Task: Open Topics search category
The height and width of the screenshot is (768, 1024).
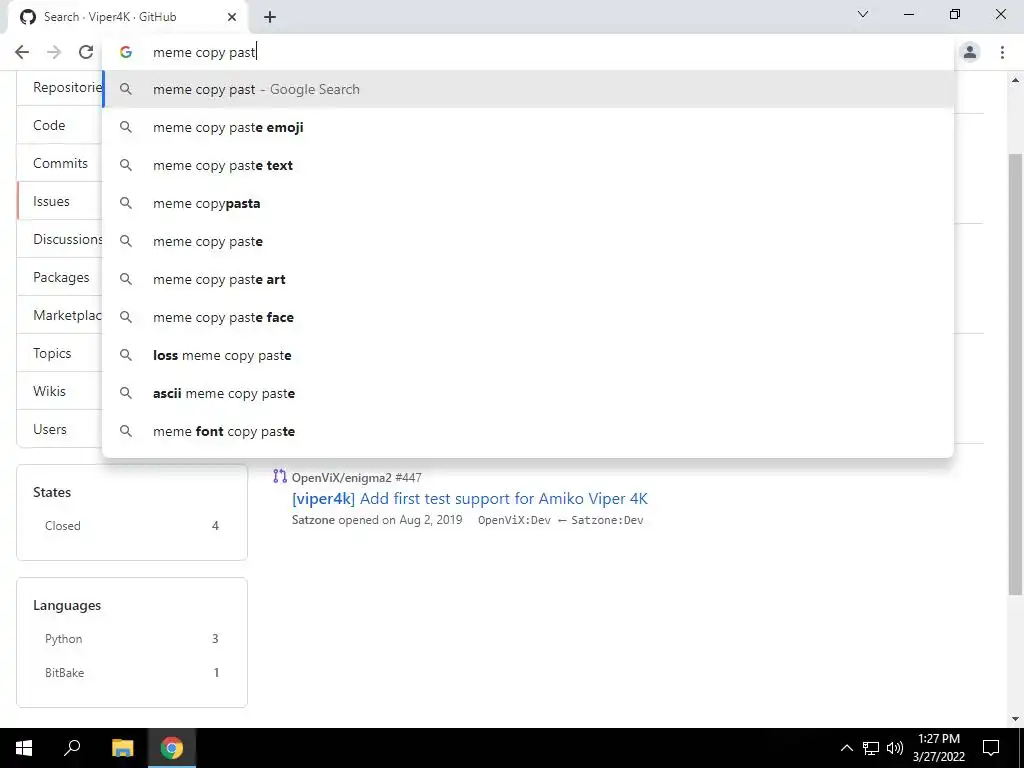Action: (59, 353)
